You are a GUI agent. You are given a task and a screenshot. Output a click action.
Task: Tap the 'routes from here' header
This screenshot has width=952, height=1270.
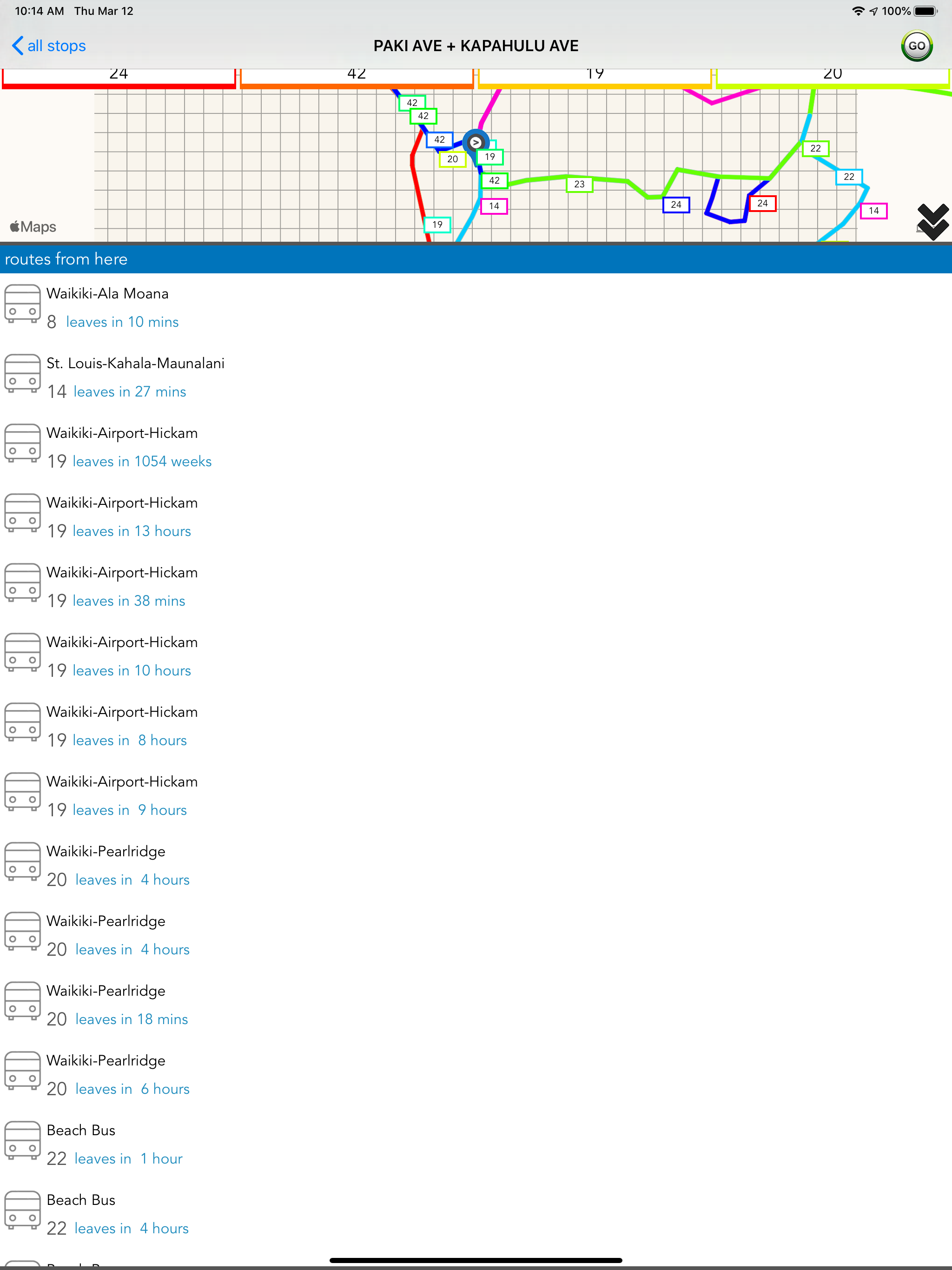tap(476, 259)
